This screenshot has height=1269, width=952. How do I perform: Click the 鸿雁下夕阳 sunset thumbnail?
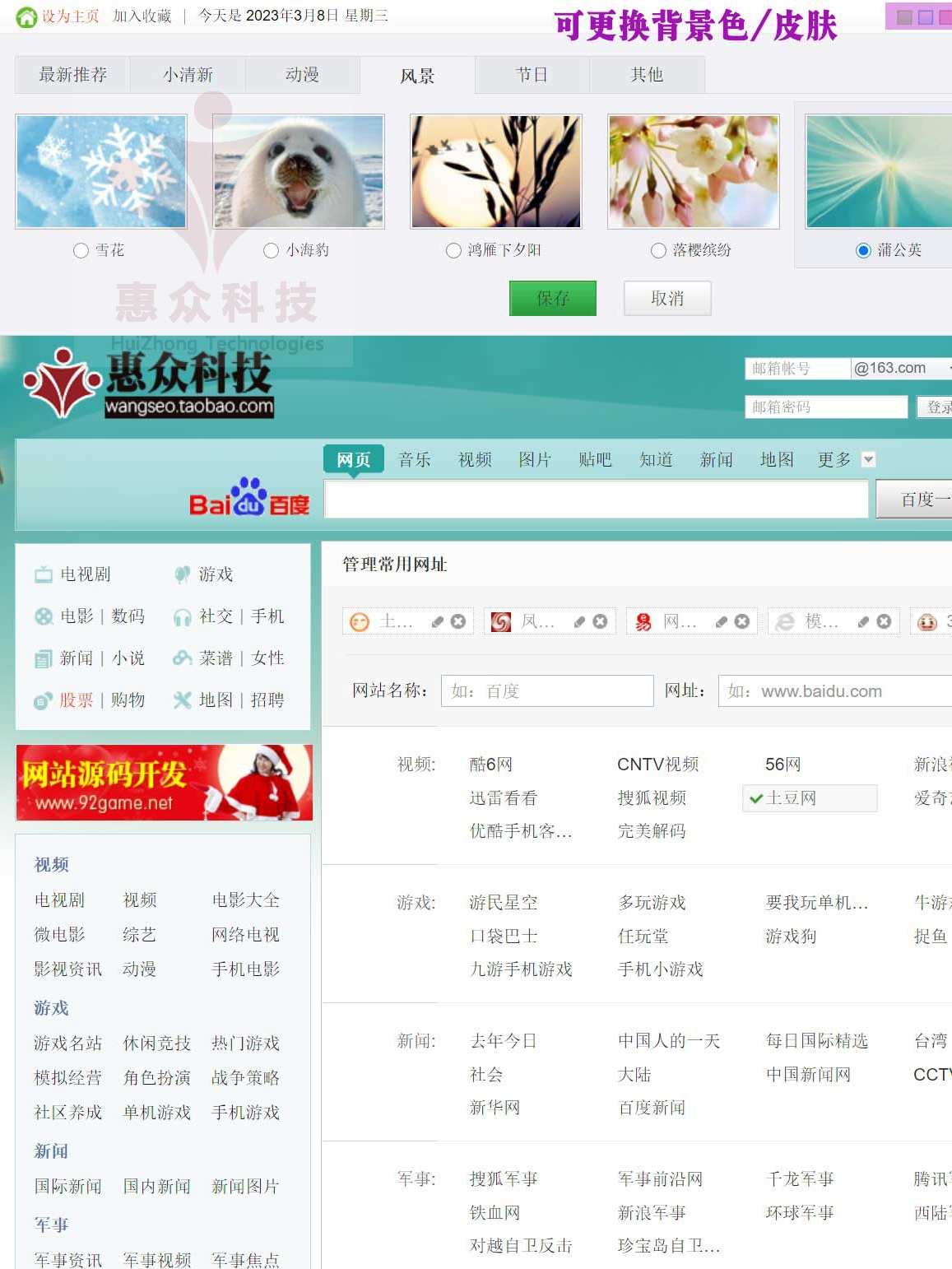pos(496,171)
